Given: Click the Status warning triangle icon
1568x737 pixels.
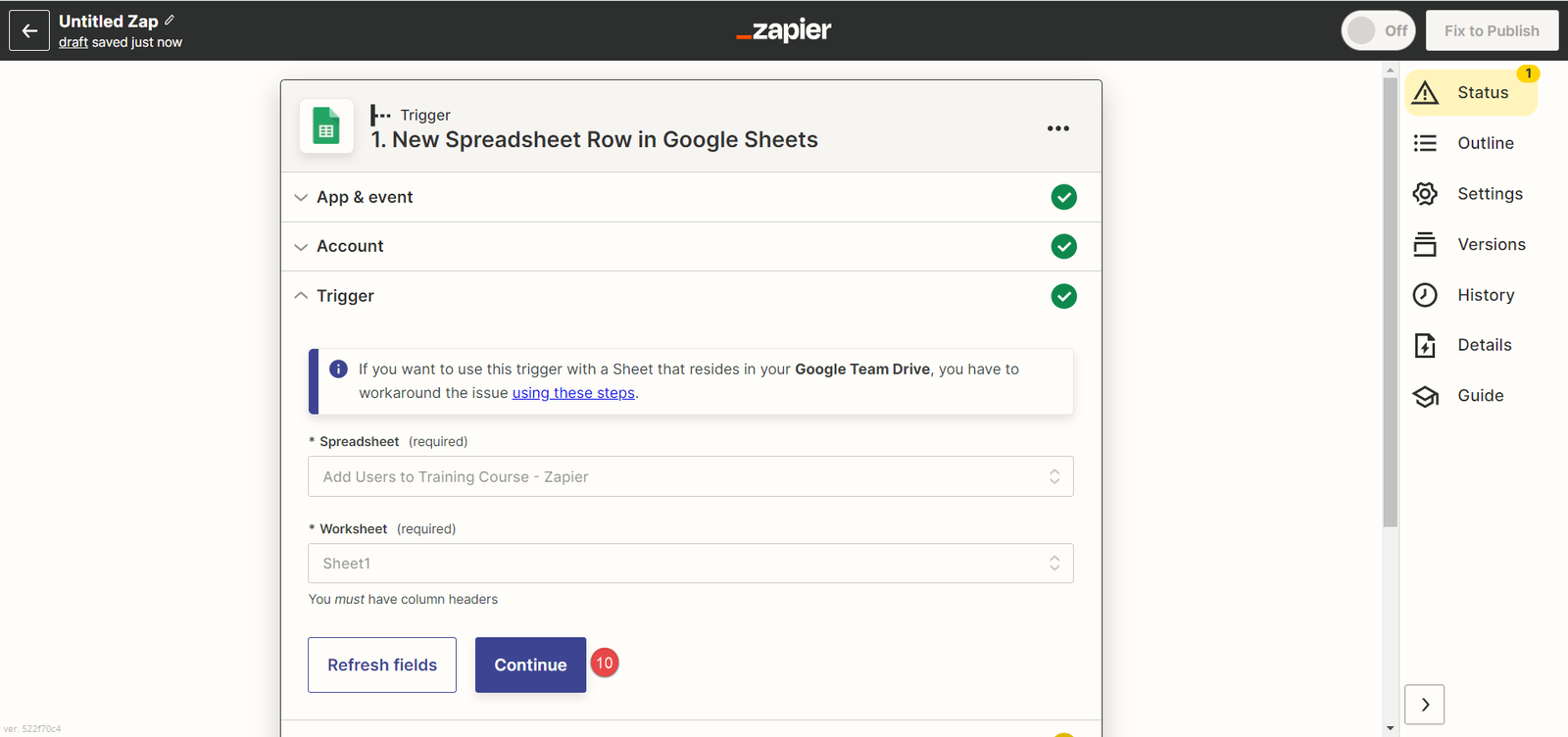Looking at the screenshot, I should coord(1425,93).
